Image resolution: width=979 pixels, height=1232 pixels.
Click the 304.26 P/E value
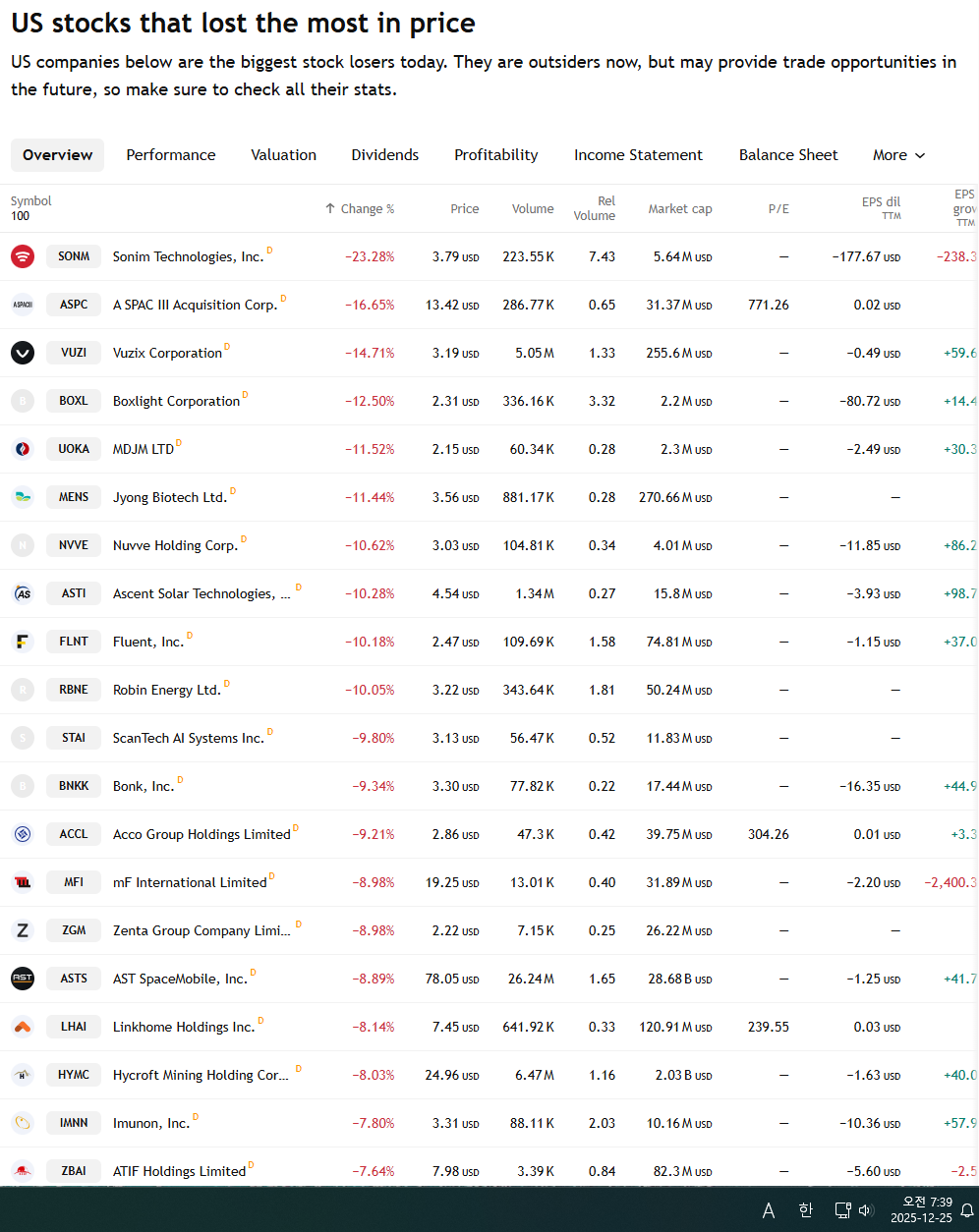point(769,834)
